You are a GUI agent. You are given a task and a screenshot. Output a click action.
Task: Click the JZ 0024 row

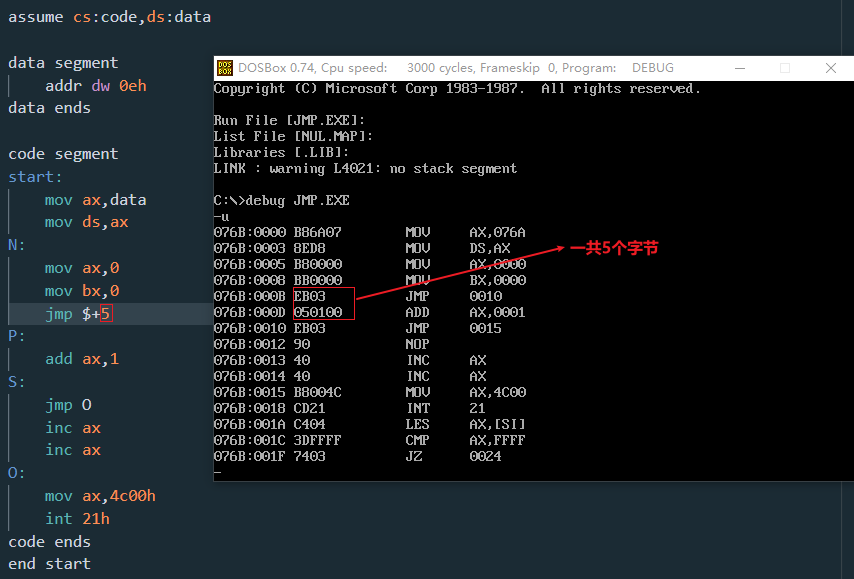click(x=358, y=456)
